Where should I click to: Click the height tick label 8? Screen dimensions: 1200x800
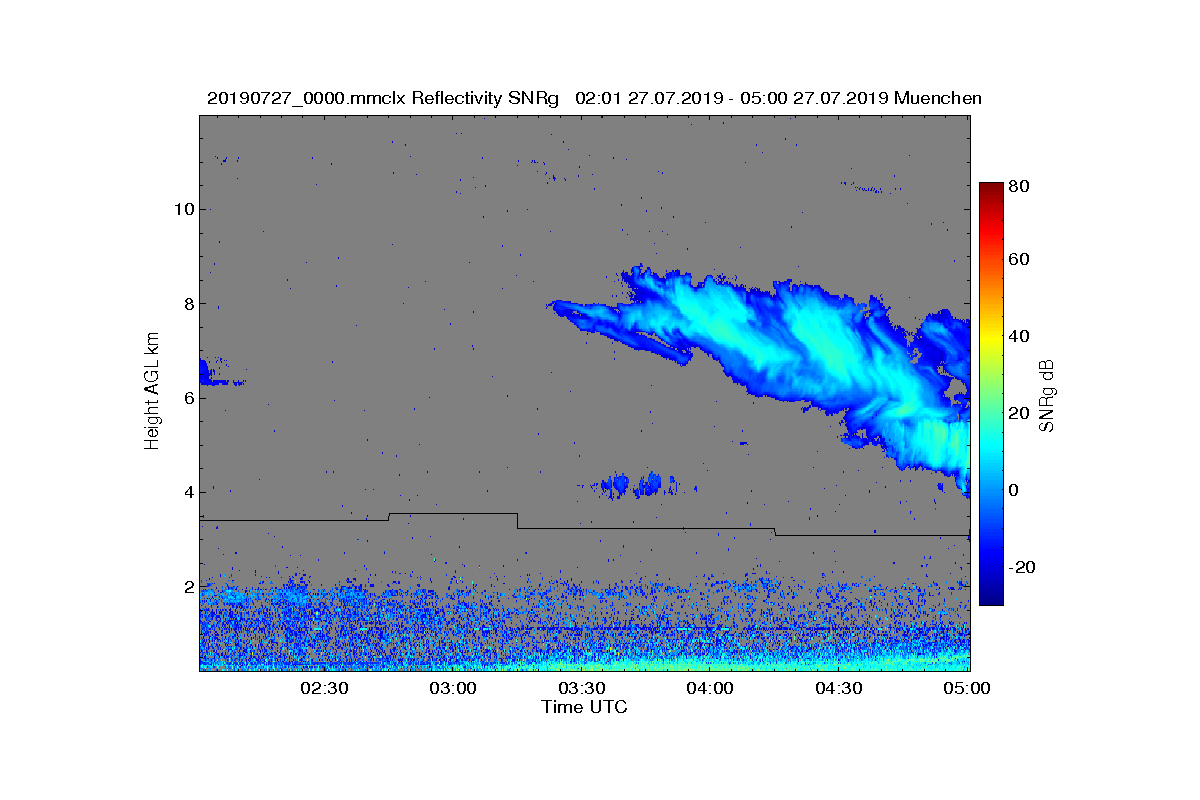pyautogui.click(x=188, y=303)
